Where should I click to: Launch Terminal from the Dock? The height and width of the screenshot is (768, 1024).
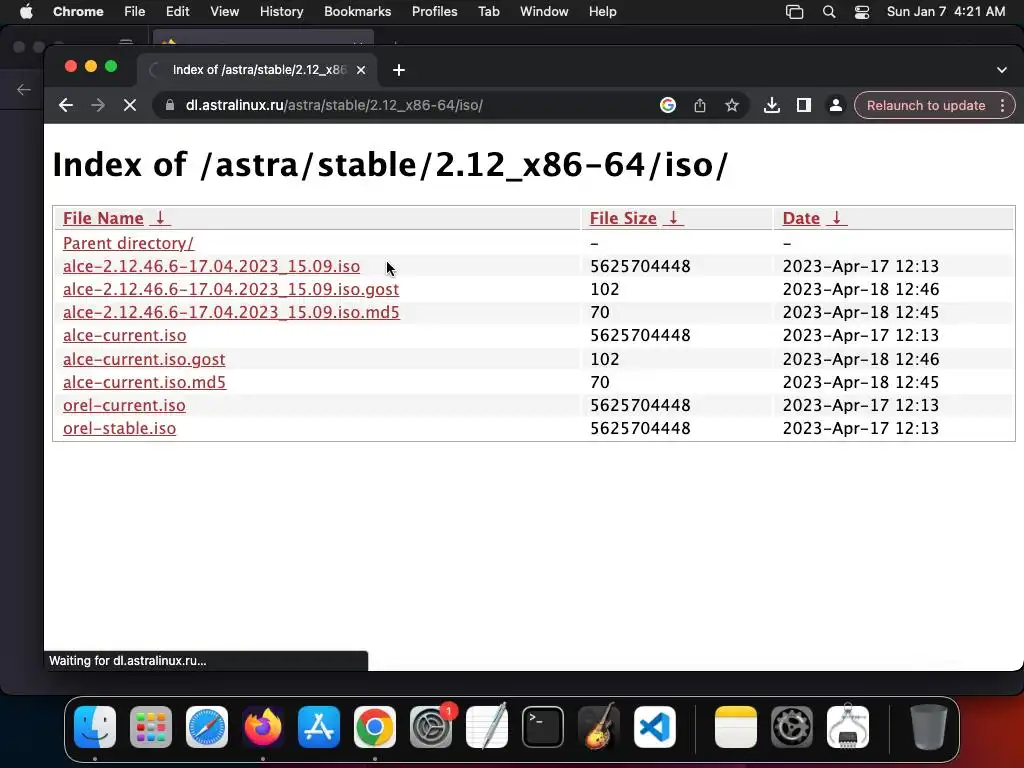pyautogui.click(x=543, y=727)
